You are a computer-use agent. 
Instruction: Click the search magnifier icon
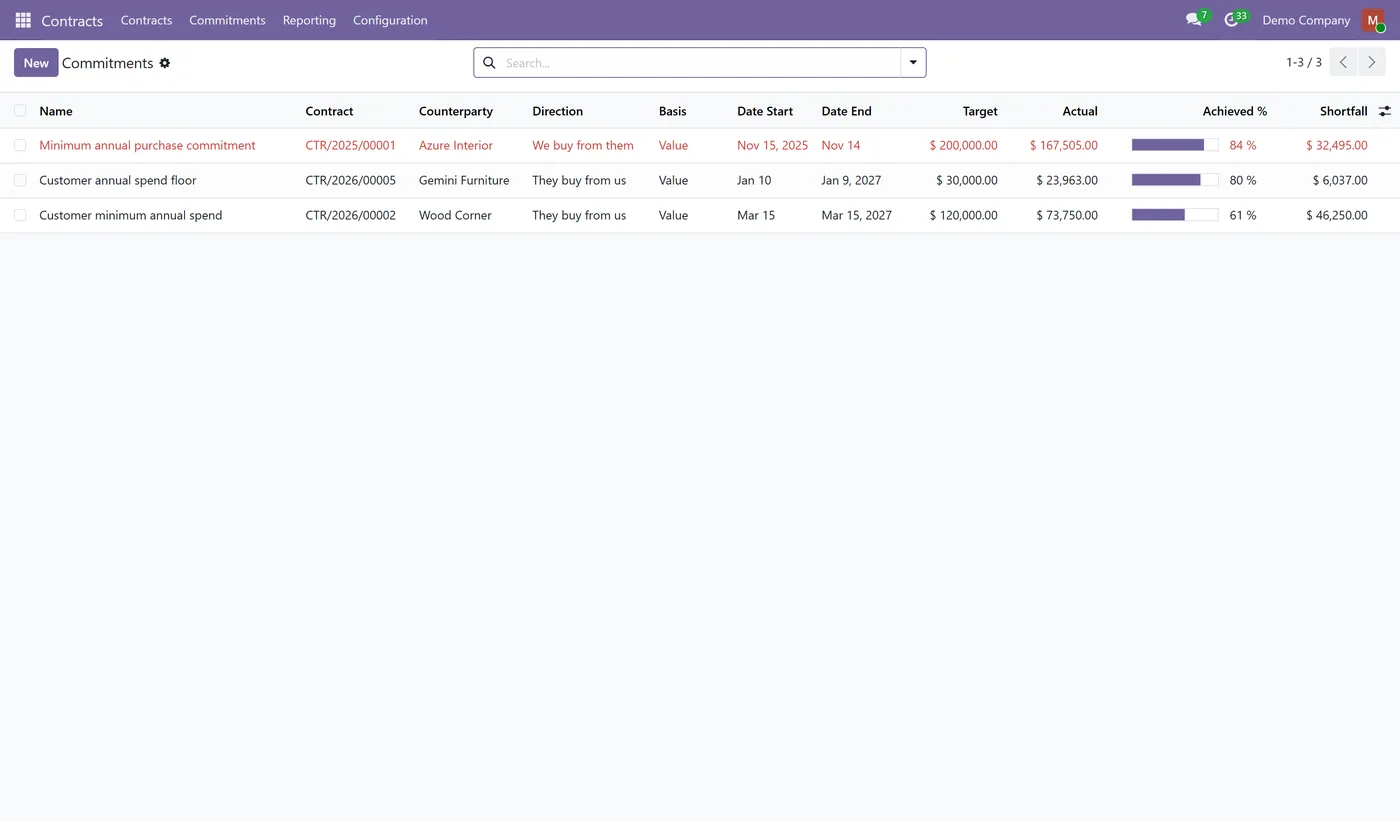[489, 63]
